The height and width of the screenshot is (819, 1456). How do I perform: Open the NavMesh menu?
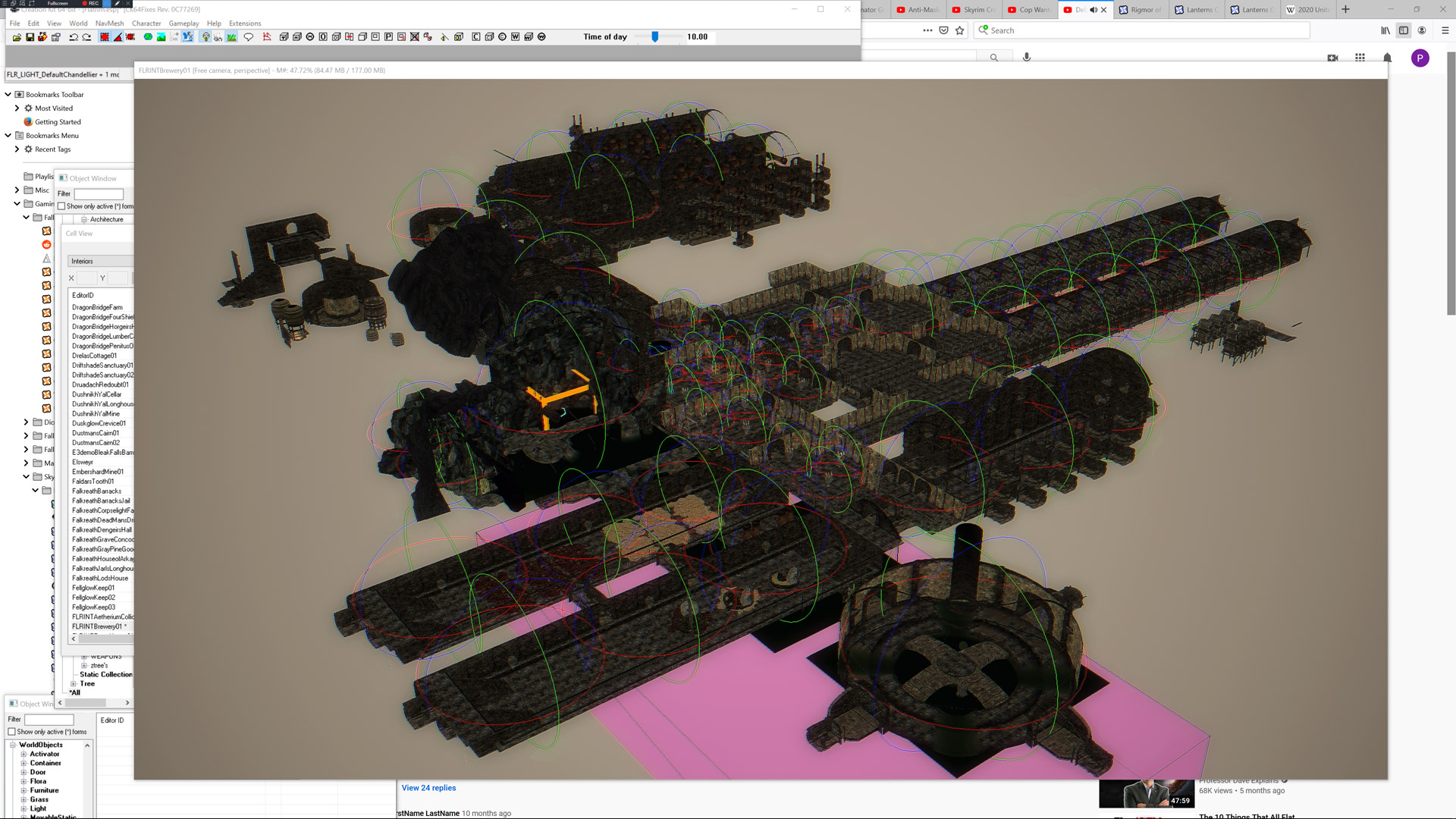pos(109,24)
